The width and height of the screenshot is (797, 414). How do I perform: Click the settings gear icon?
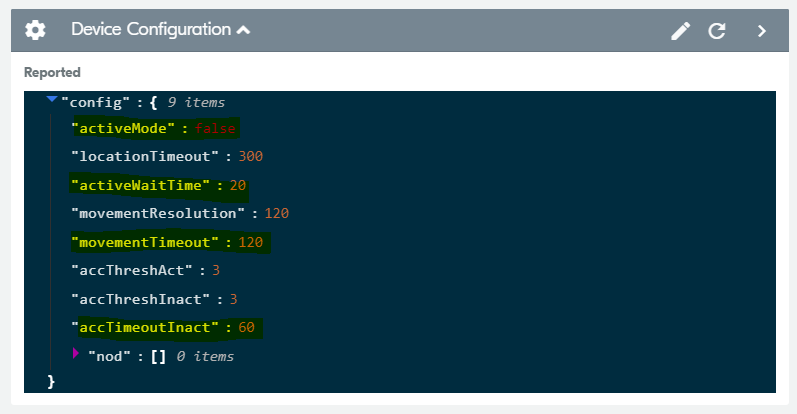point(35,30)
